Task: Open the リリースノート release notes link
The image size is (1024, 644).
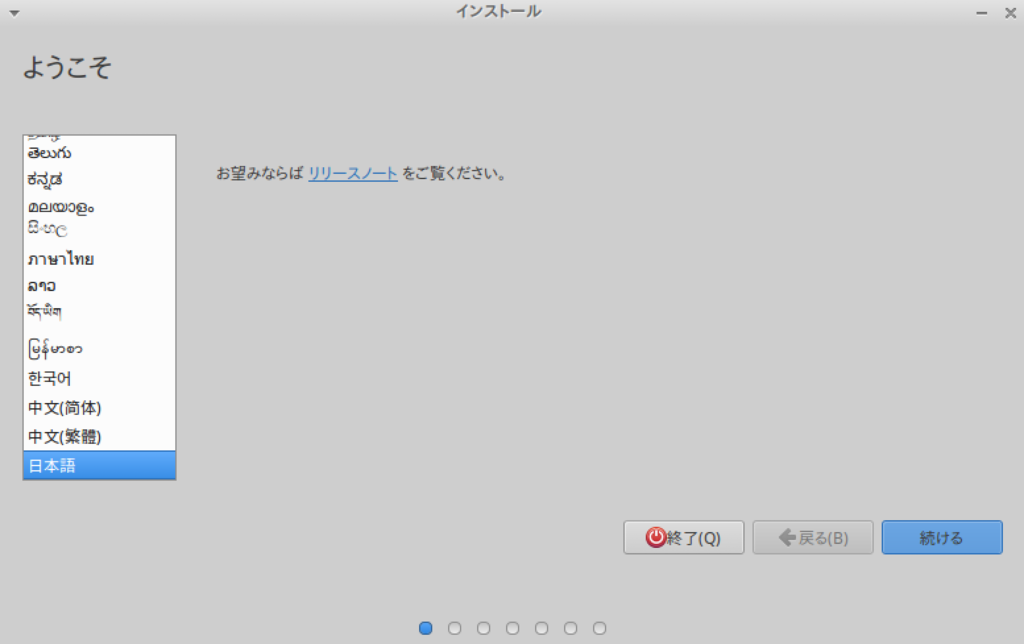Action: (x=352, y=172)
